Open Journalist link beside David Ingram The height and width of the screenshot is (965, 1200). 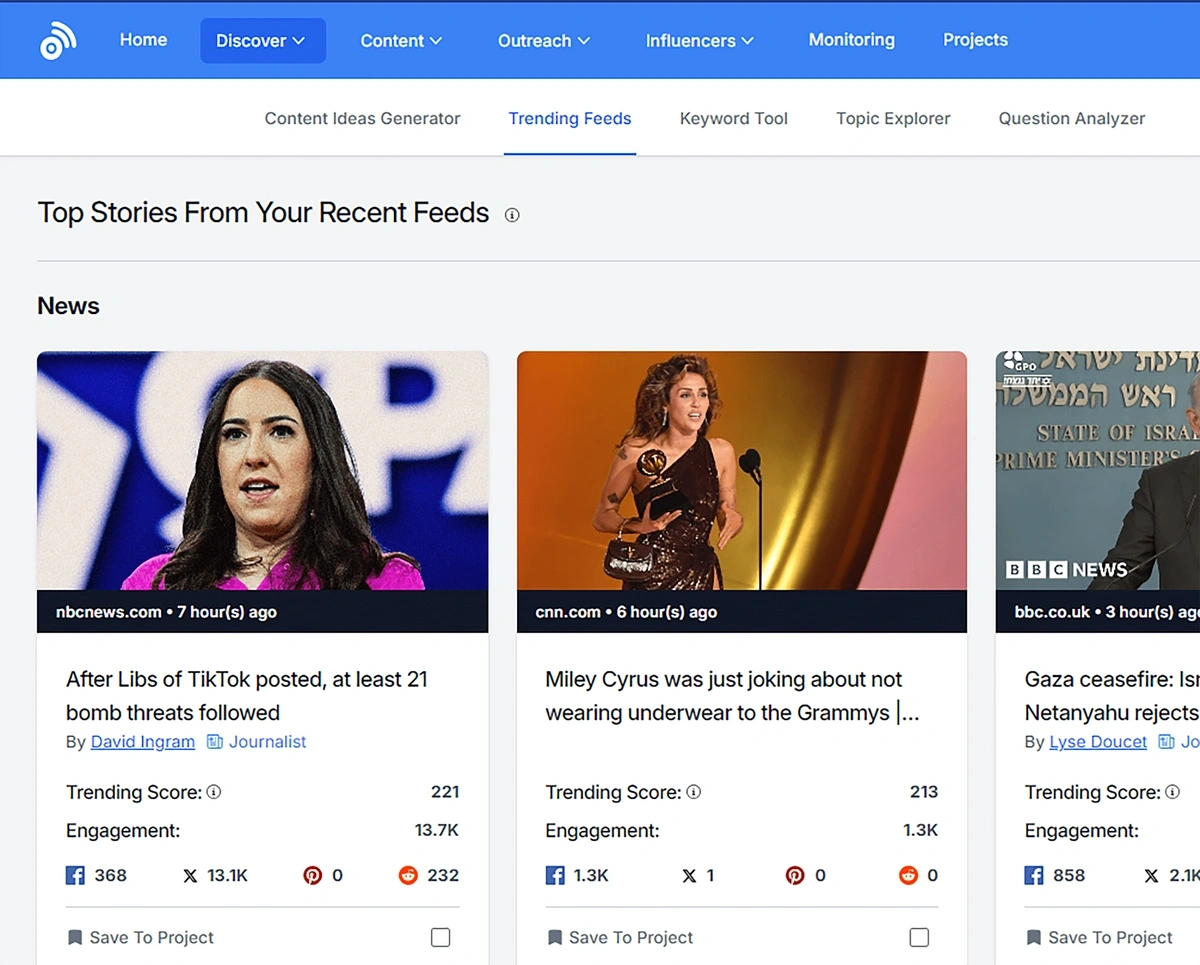267,742
